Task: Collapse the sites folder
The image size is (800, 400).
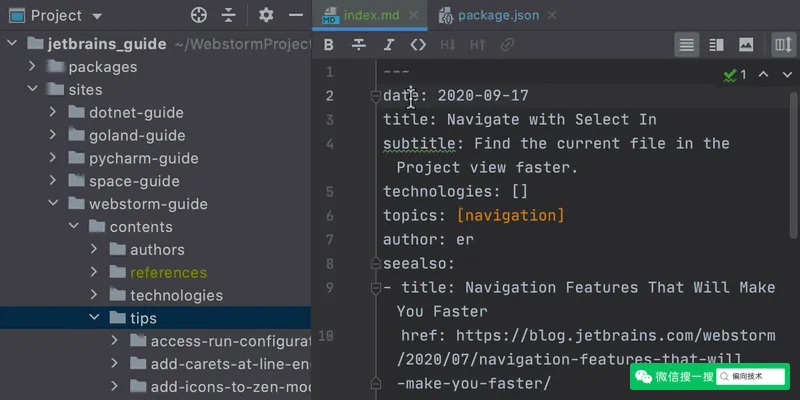Action: click(32, 89)
